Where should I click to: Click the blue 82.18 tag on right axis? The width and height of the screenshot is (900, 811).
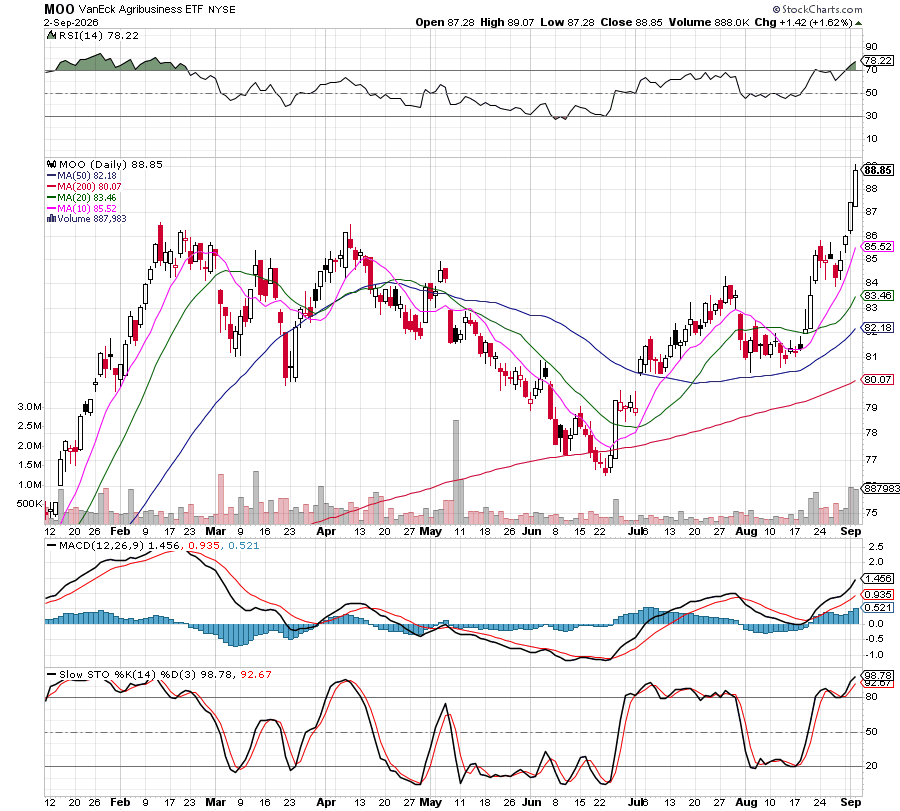click(x=878, y=328)
